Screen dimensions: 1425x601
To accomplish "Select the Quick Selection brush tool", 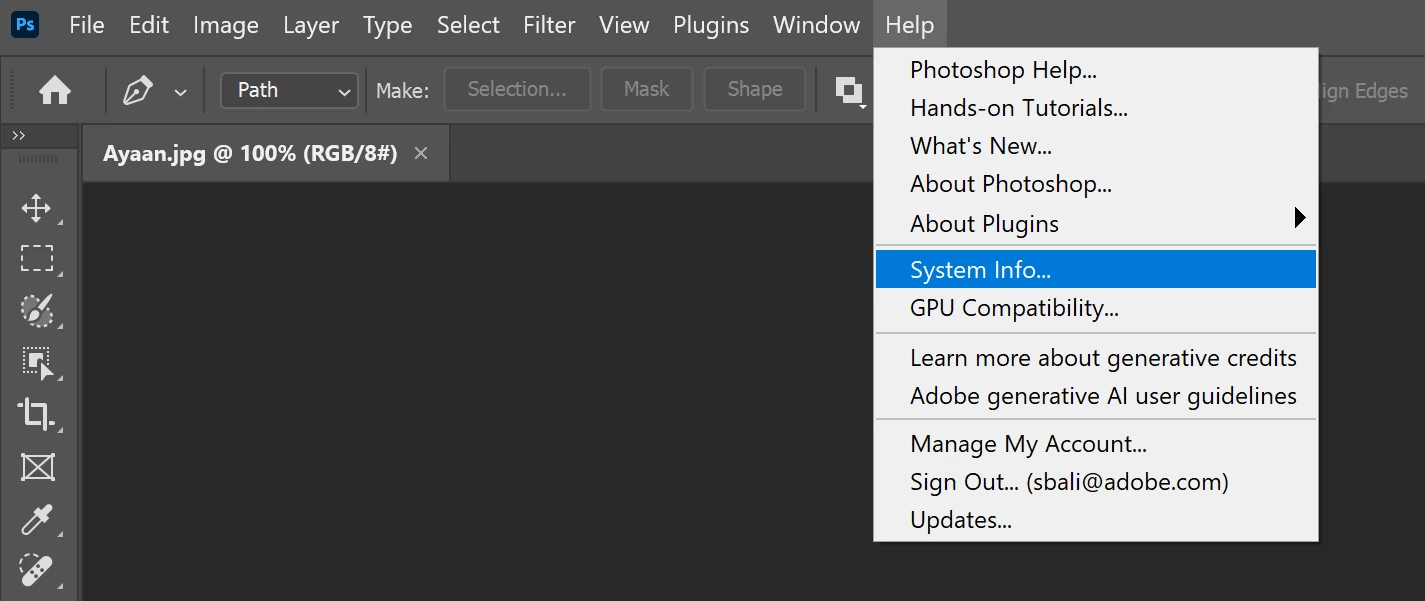I will [x=37, y=310].
